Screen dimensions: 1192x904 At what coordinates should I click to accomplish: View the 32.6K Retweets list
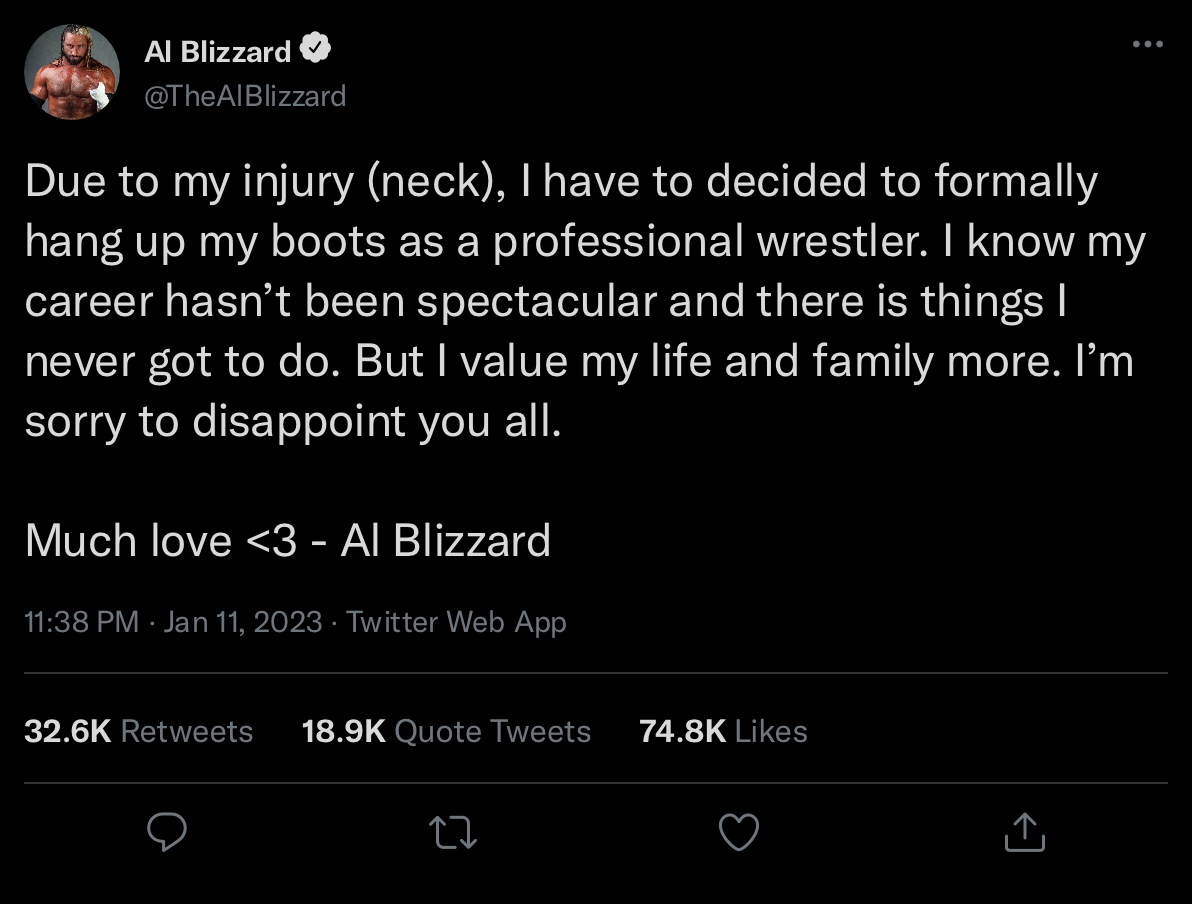pos(138,731)
